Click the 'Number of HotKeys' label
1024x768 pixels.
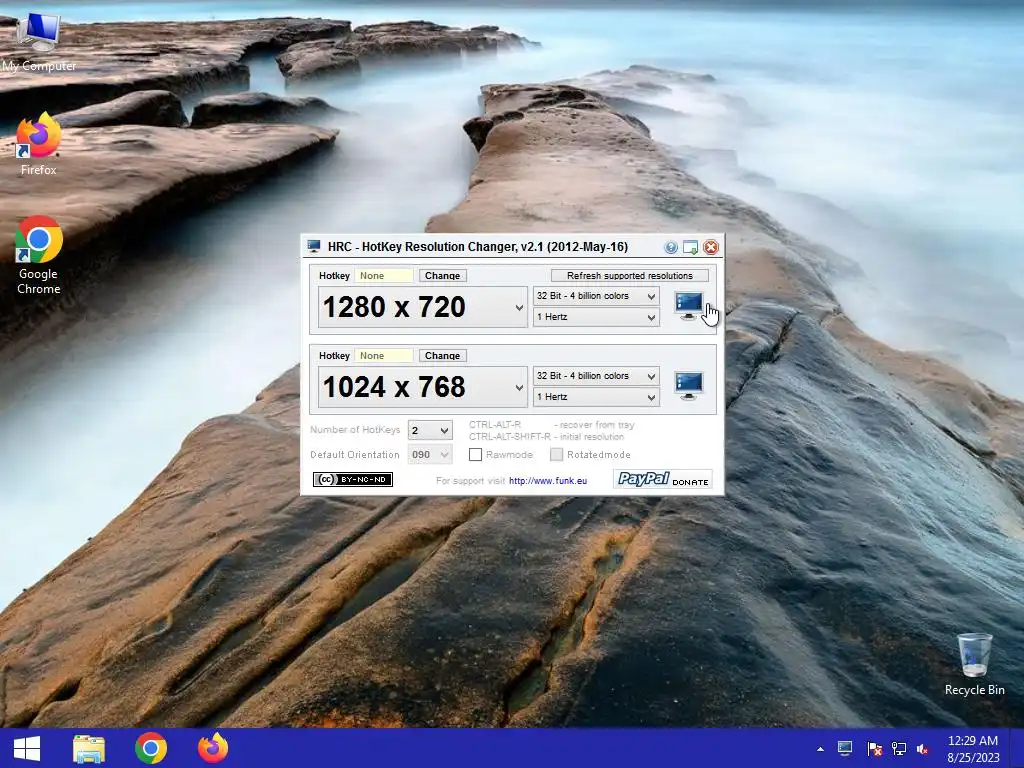(355, 430)
